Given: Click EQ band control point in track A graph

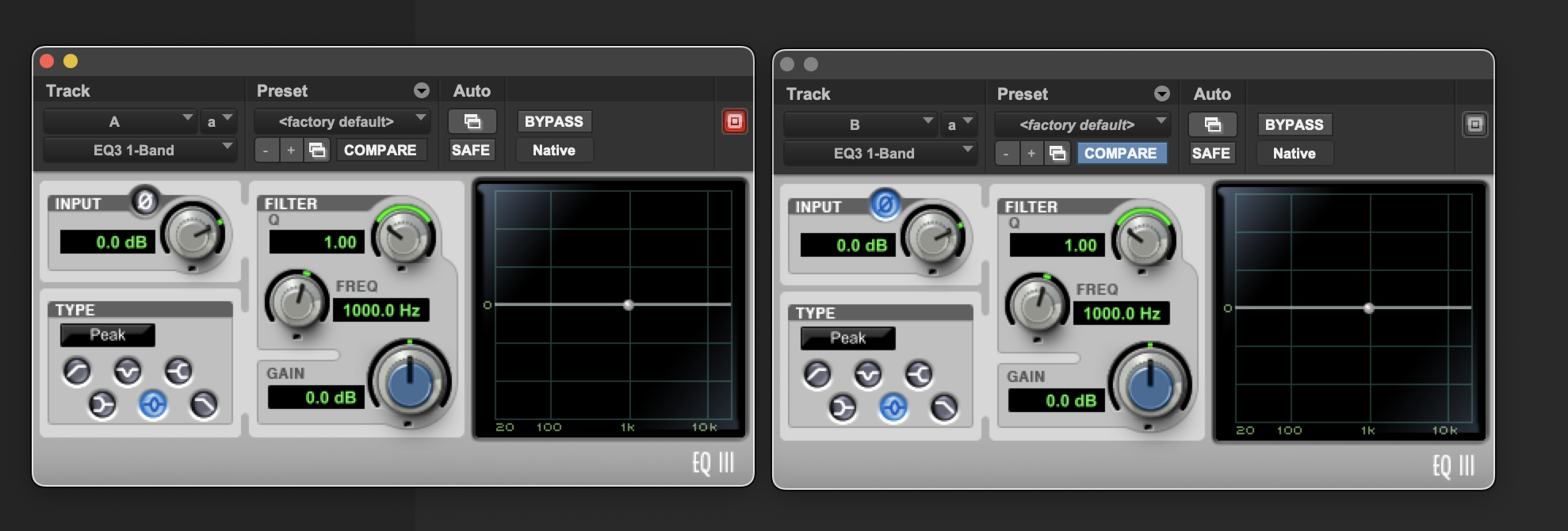Looking at the screenshot, I should tap(629, 304).
